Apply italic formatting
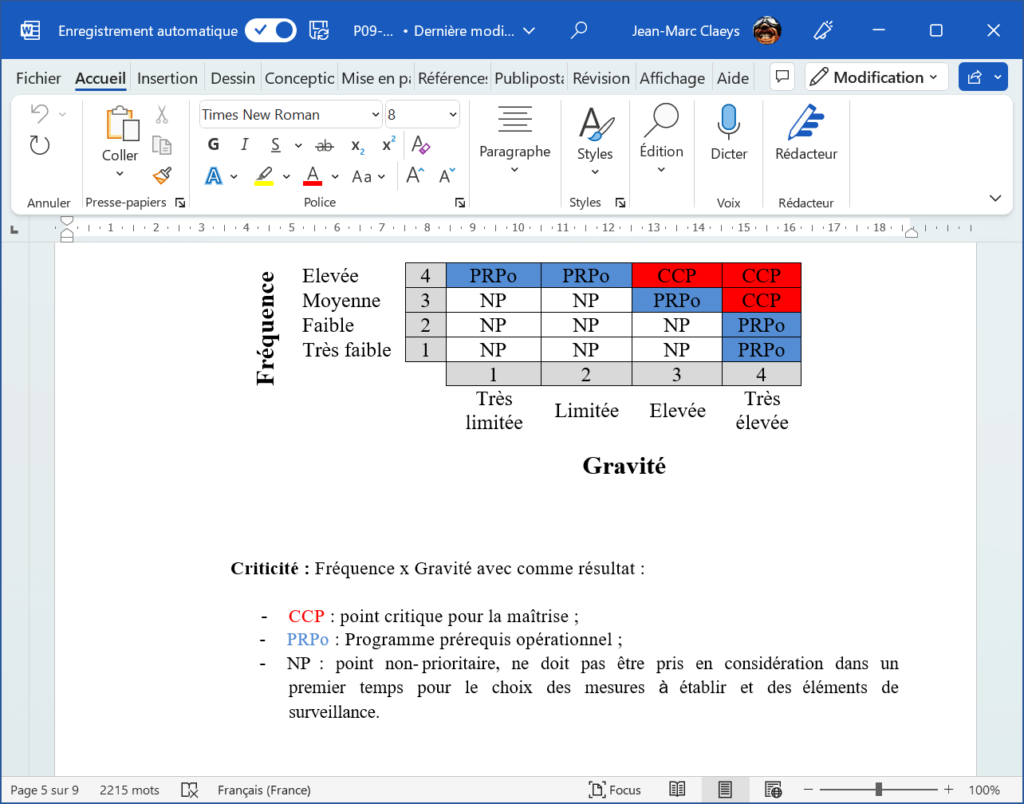This screenshot has height=804, width=1024. tap(244, 144)
